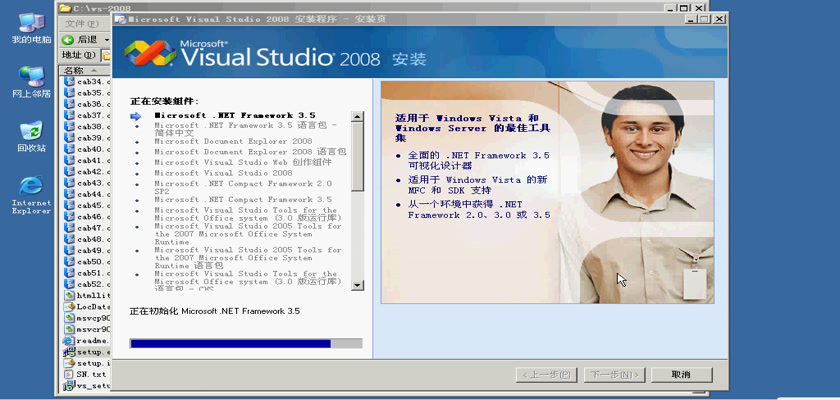The image size is (840, 400).
Task: Click the component list scroll-down arrow
Action: (357, 285)
